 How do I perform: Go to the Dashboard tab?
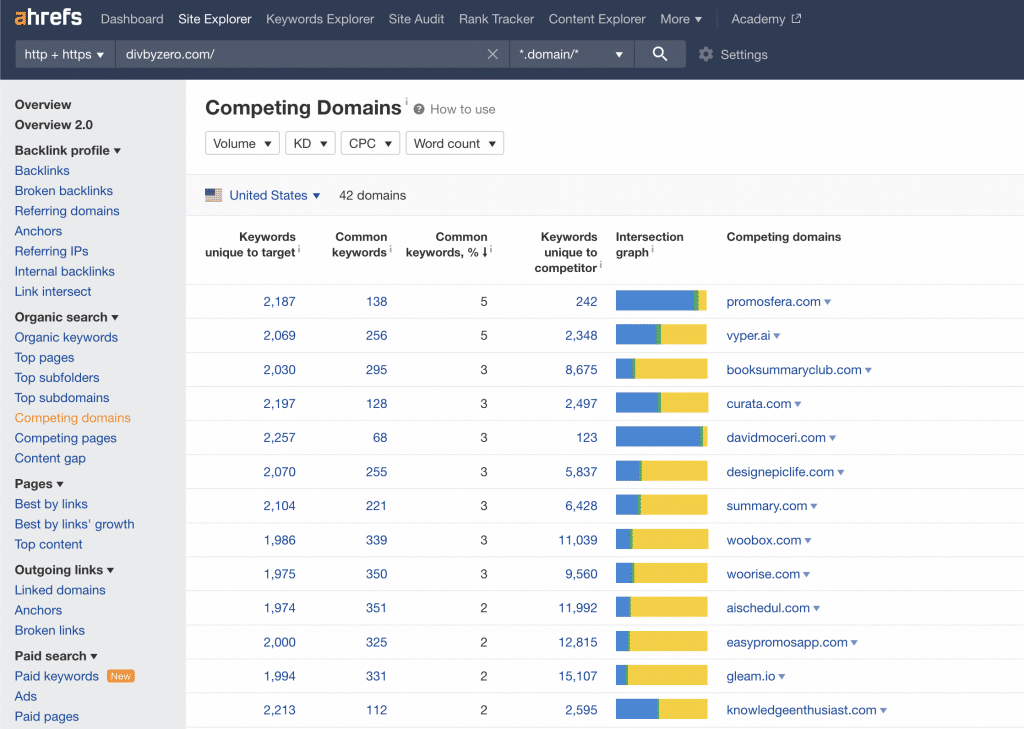(132, 19)
